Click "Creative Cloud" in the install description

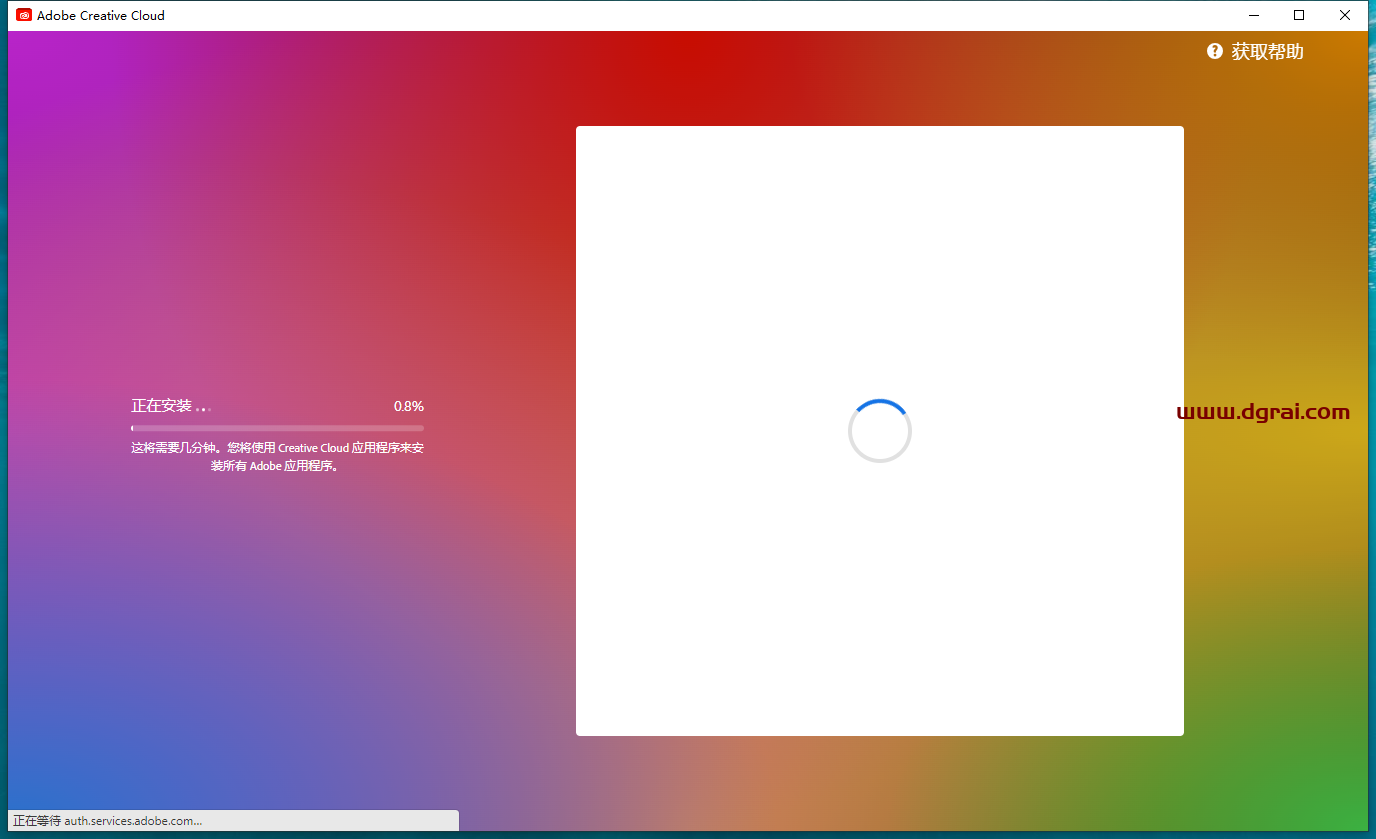pyautogui.click(x=313, y=448)
